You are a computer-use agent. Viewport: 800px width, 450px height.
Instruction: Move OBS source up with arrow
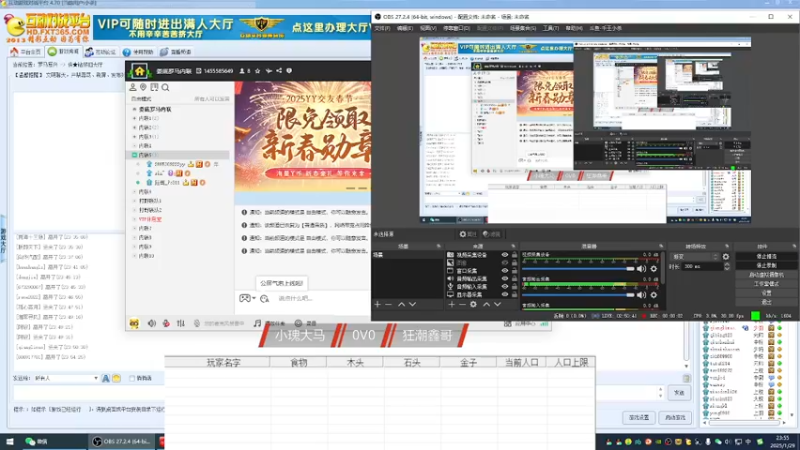pyautogui.click(x=486, y=305)
